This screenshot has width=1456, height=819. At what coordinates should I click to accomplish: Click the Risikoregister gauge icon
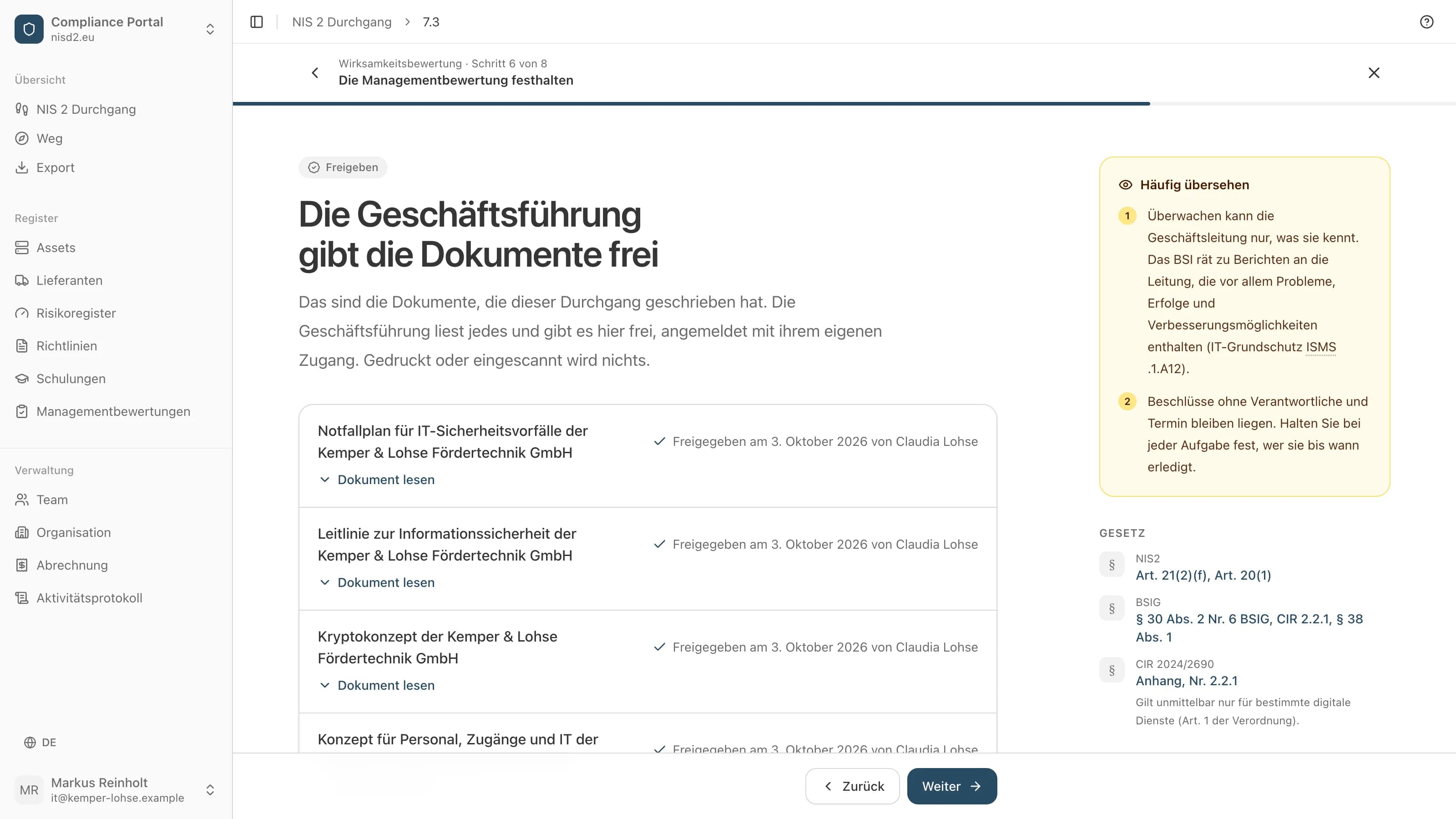pos(21,313)
